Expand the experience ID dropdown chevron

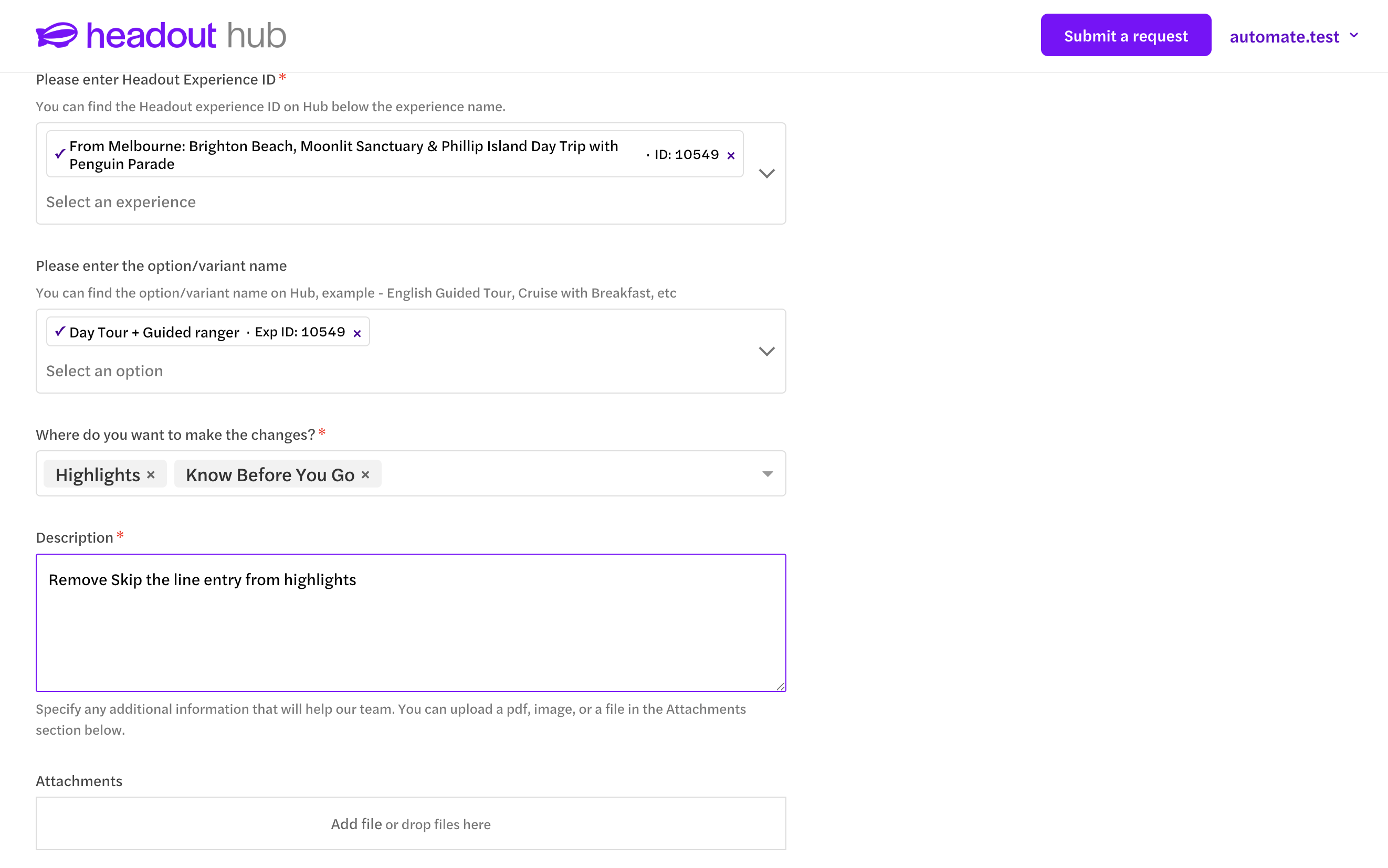(x=766, y=173)
